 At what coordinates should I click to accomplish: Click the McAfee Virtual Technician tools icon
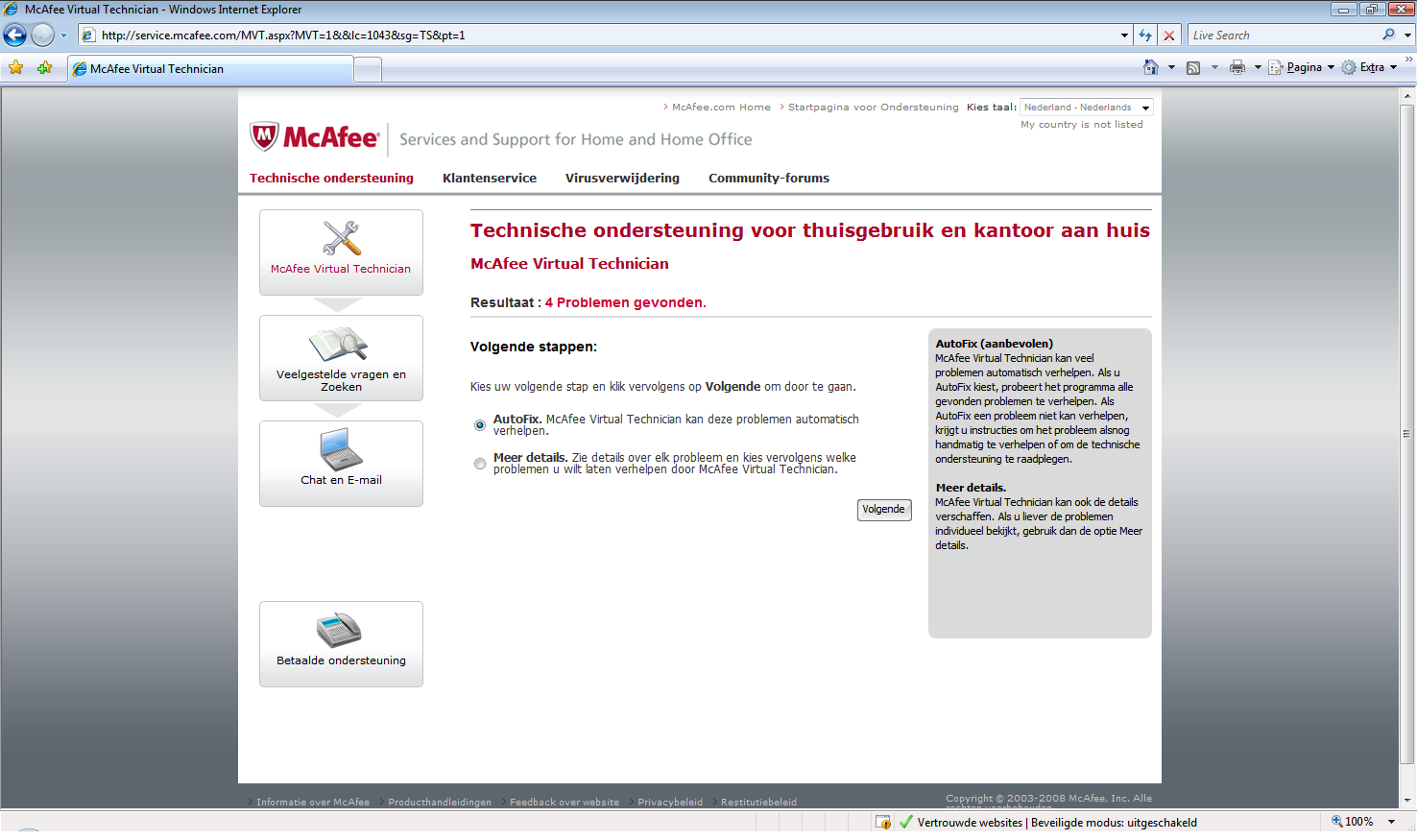[x=341, y=239]
